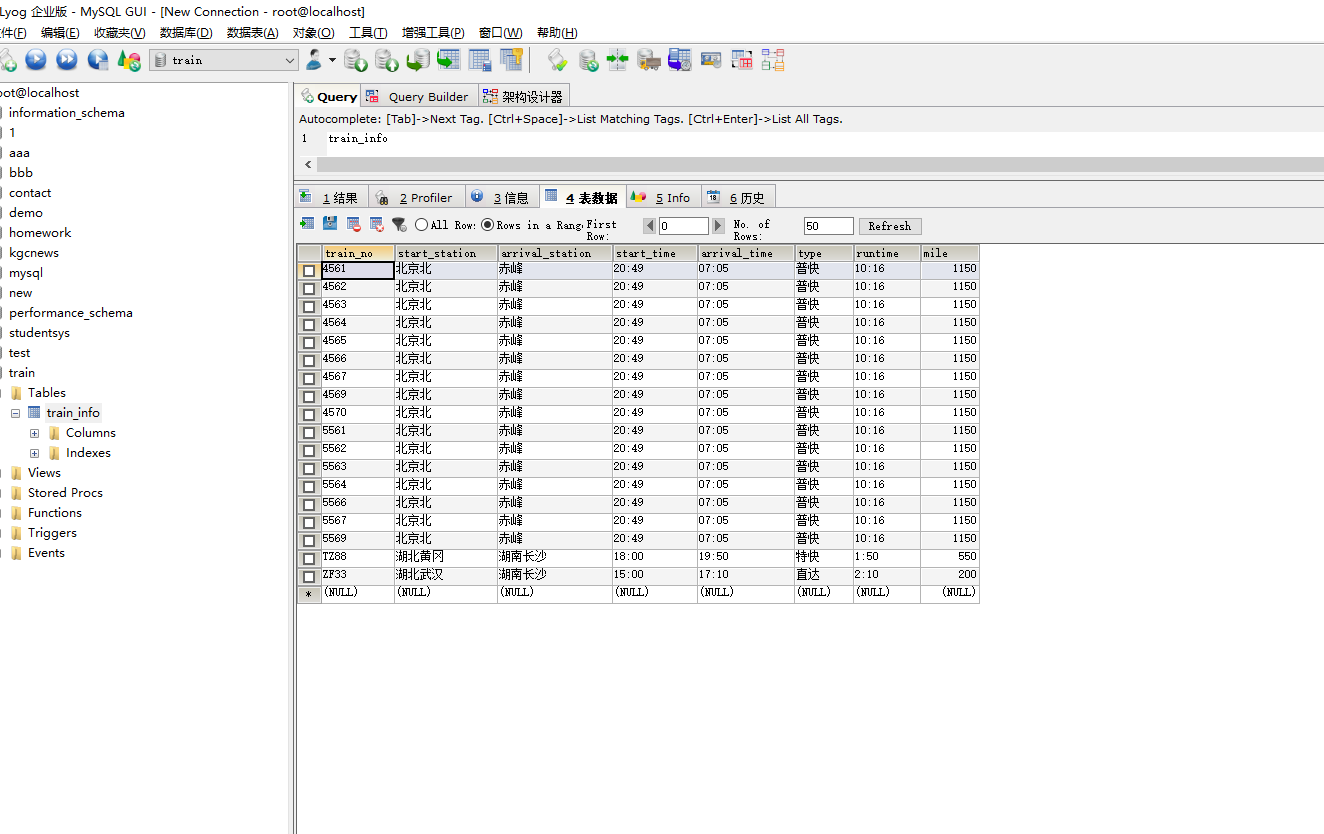
Task: Click the Filter funnel icon
Action: [x=399, y=224]
